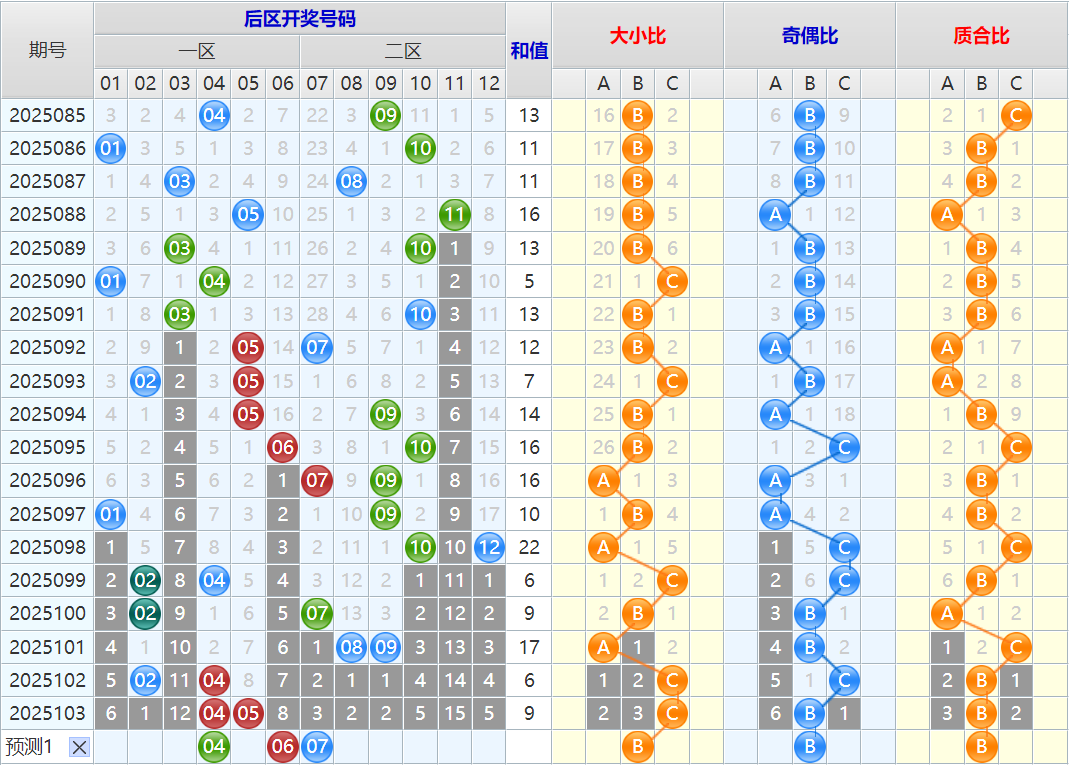
Task: Click blue ball 12 in row 2025098
Action: coord(489,547)
